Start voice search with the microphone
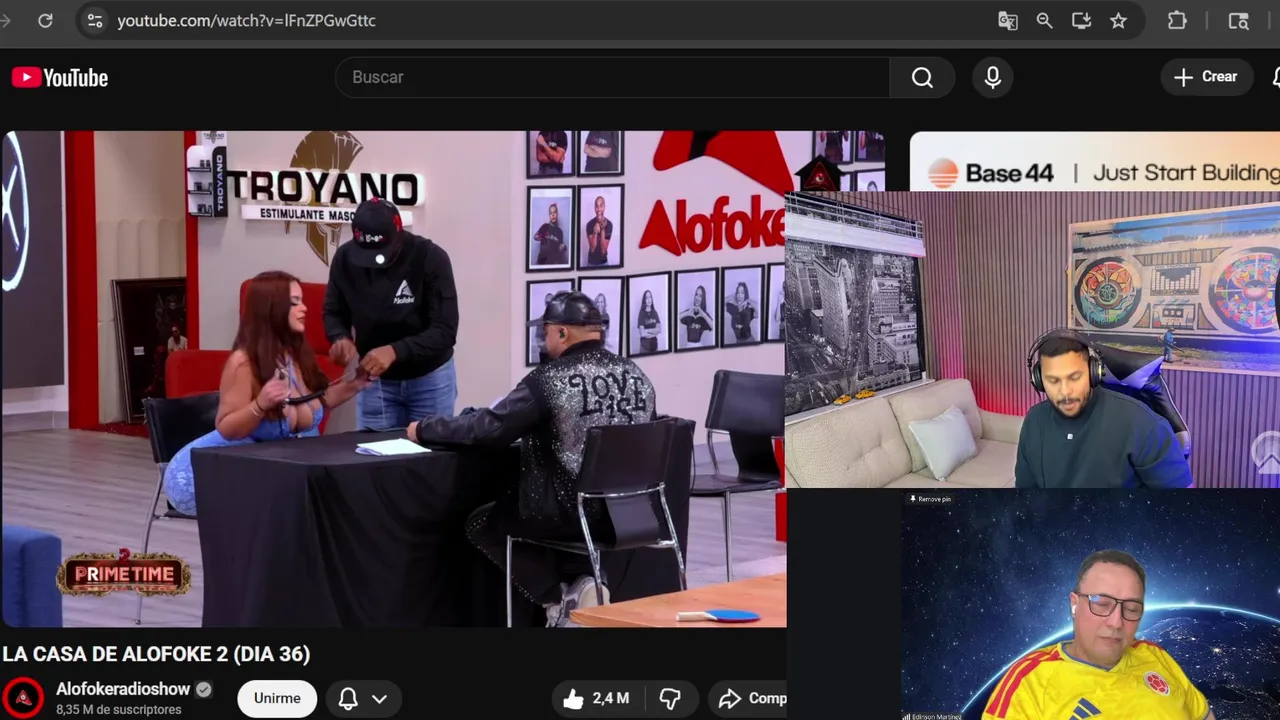The width and height of the screenshot is (1280, 720). 992,77
